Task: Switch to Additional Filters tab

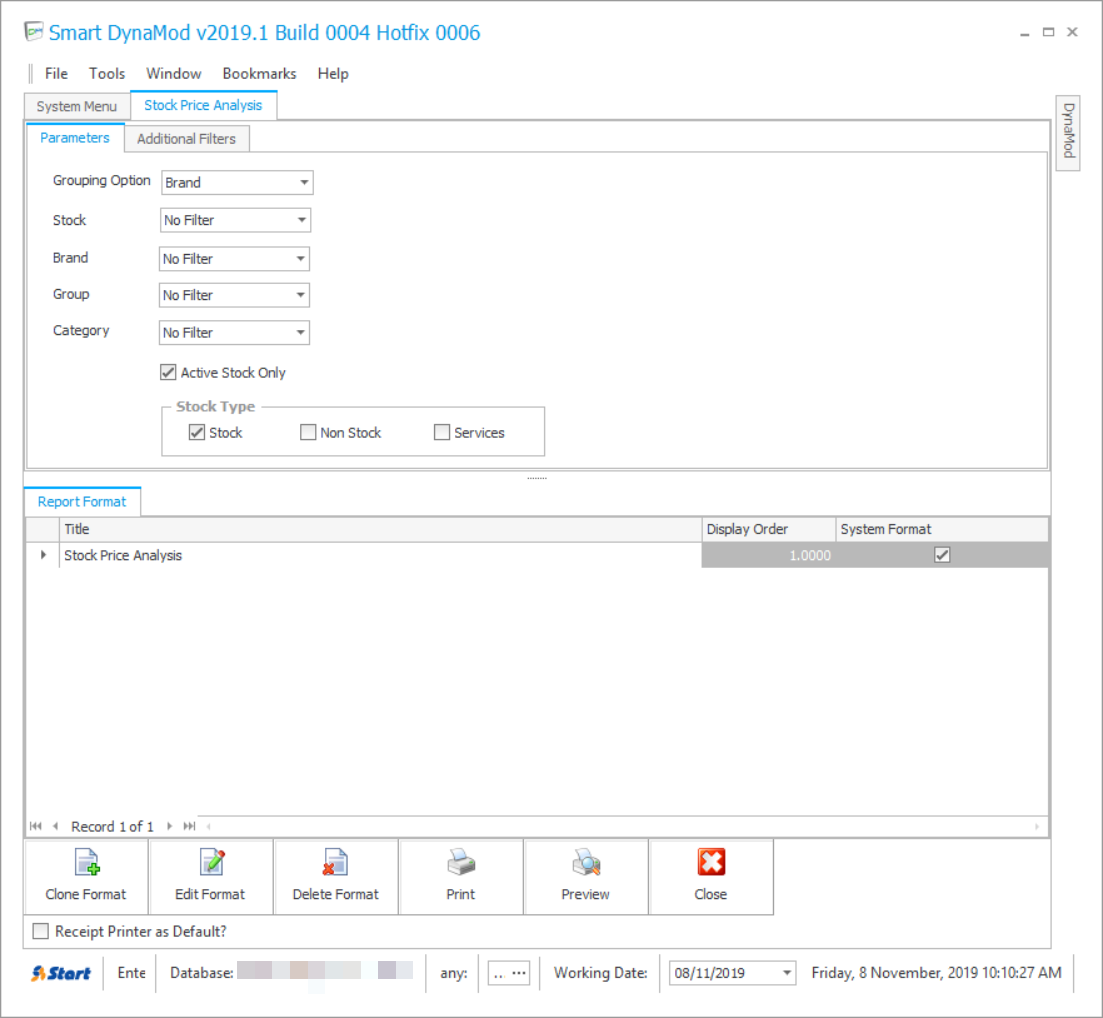Action: coord(186,139)
